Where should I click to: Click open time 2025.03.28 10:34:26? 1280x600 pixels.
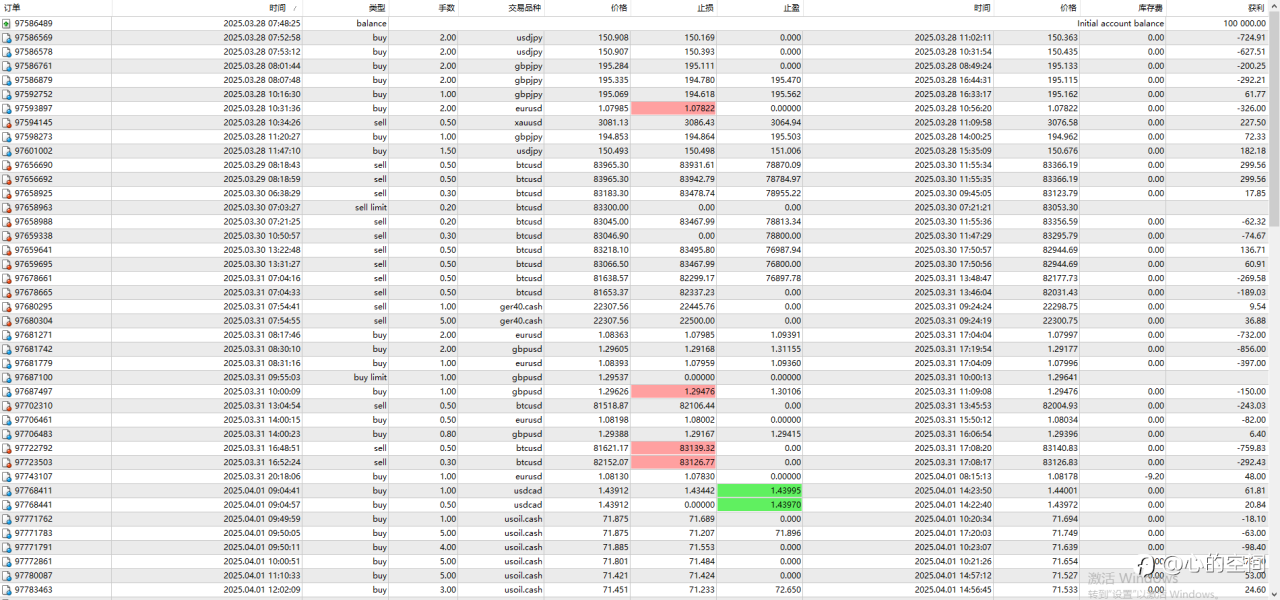262,122
